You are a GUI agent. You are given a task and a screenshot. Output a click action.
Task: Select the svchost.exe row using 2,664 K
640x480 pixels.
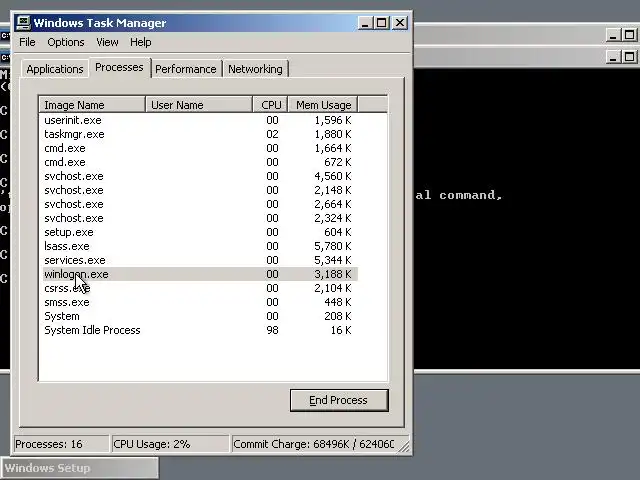coord(199,204)
